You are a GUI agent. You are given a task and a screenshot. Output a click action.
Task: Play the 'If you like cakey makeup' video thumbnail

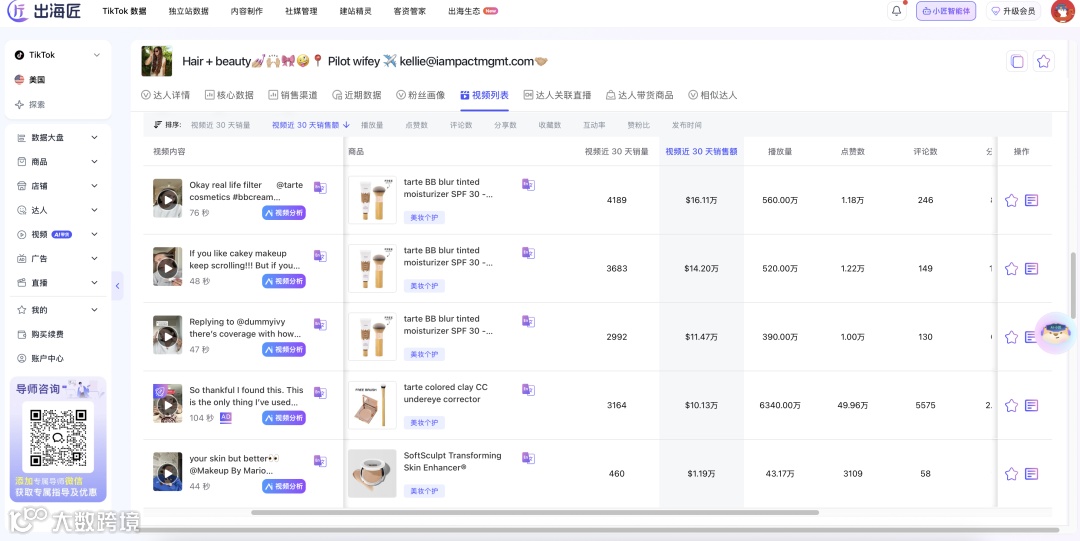(167, 267)
